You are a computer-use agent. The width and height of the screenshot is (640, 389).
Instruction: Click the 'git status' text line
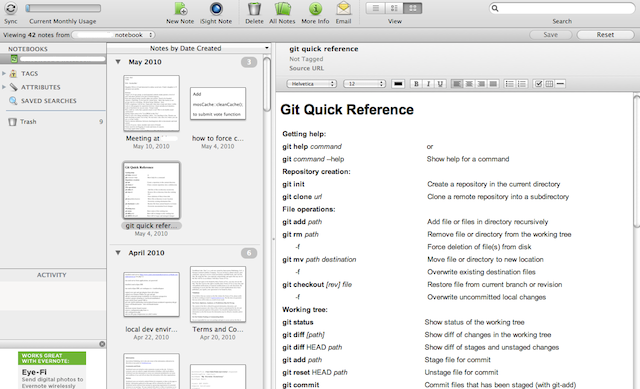coord(298,322)
